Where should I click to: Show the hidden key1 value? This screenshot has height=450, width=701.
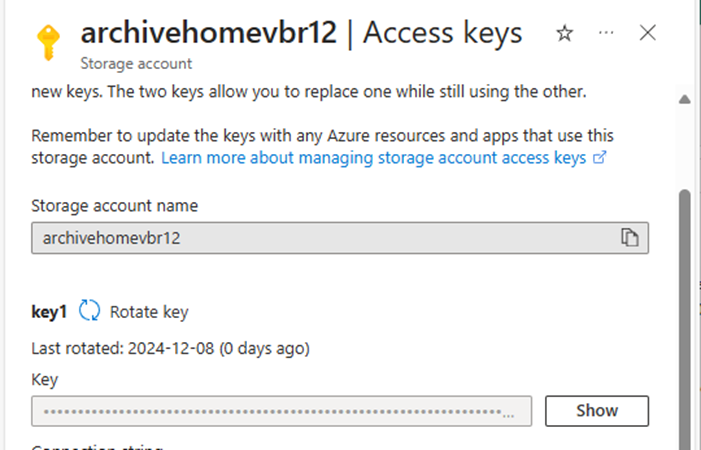(x=597, y=411)
